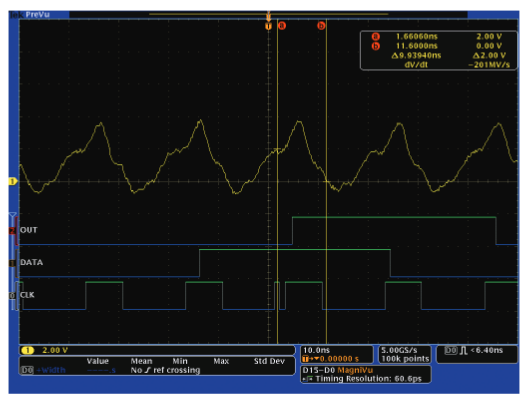This screenshot has width=528, height=400.
Task: Click the Min column header
Action: coord(180,361)
